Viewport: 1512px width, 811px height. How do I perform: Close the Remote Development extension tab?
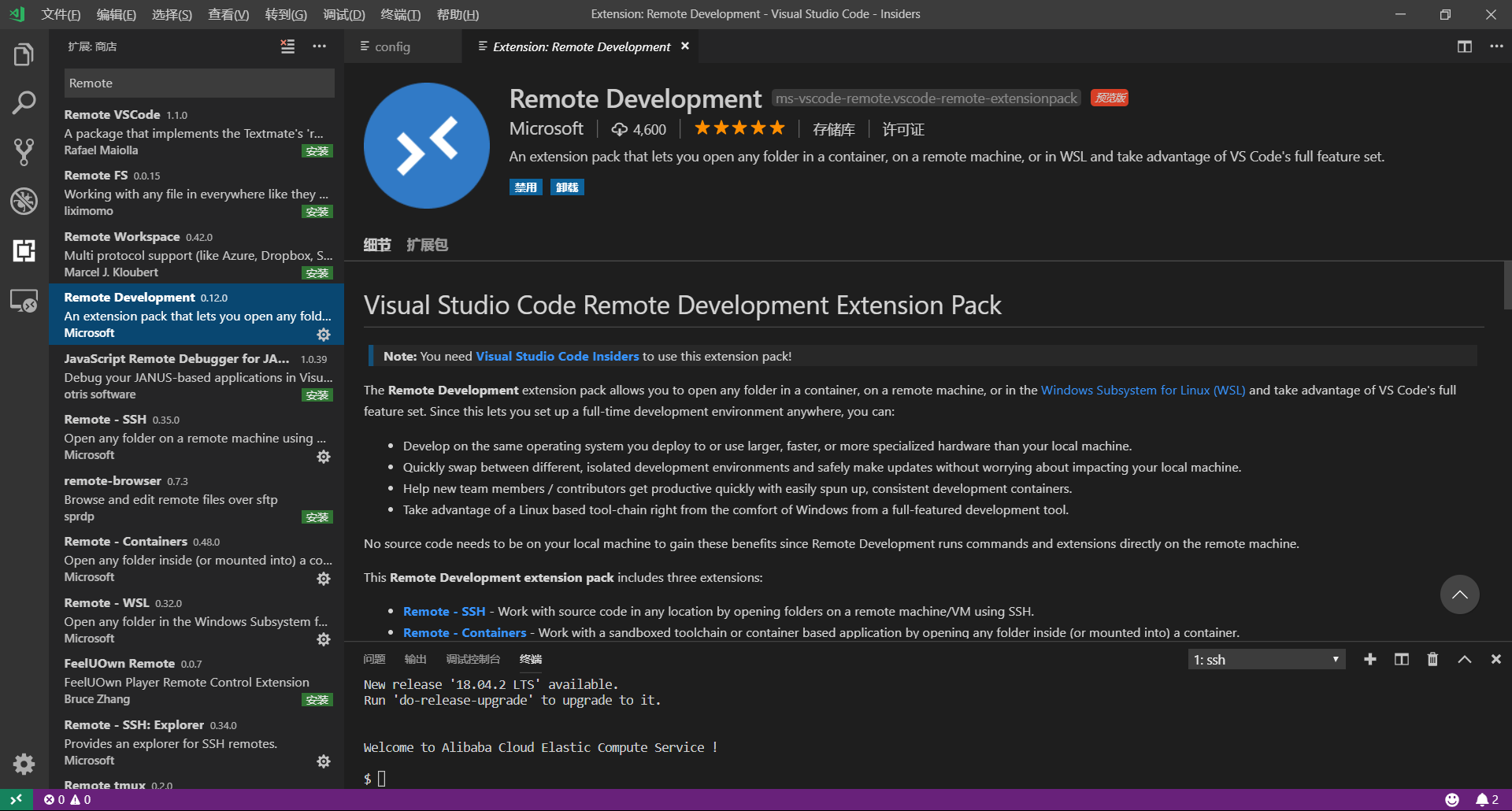(x=685, y=46)
